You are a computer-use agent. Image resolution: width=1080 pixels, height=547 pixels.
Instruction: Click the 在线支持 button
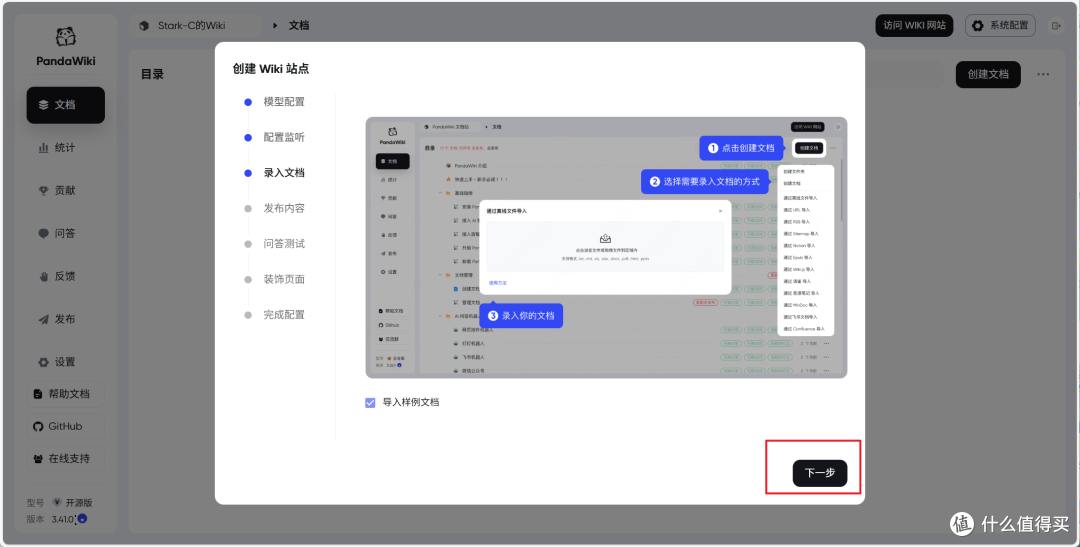click(65, 458)
